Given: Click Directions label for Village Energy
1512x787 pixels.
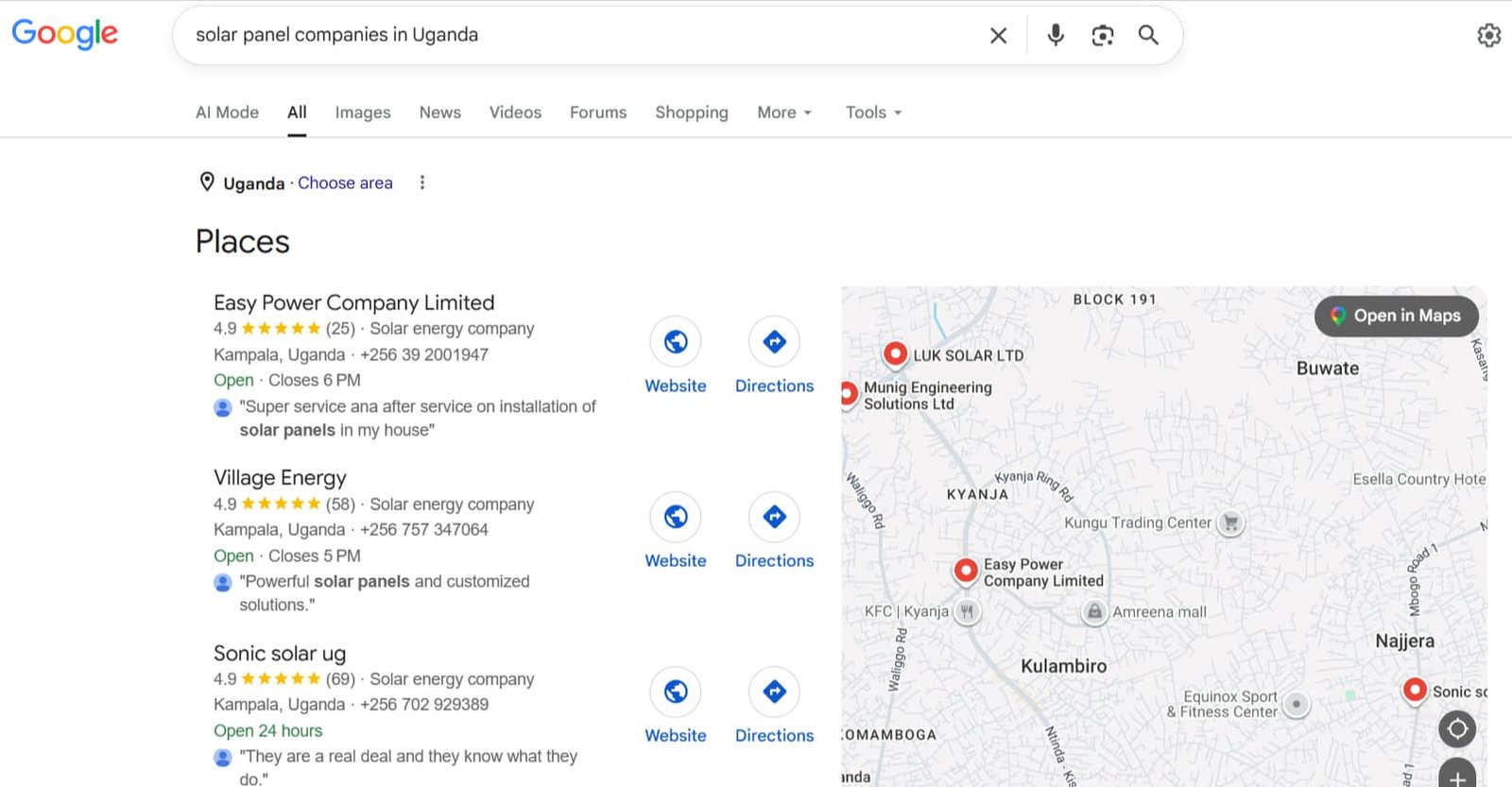Looking at the screenshot, I should [x=774, y=560].
